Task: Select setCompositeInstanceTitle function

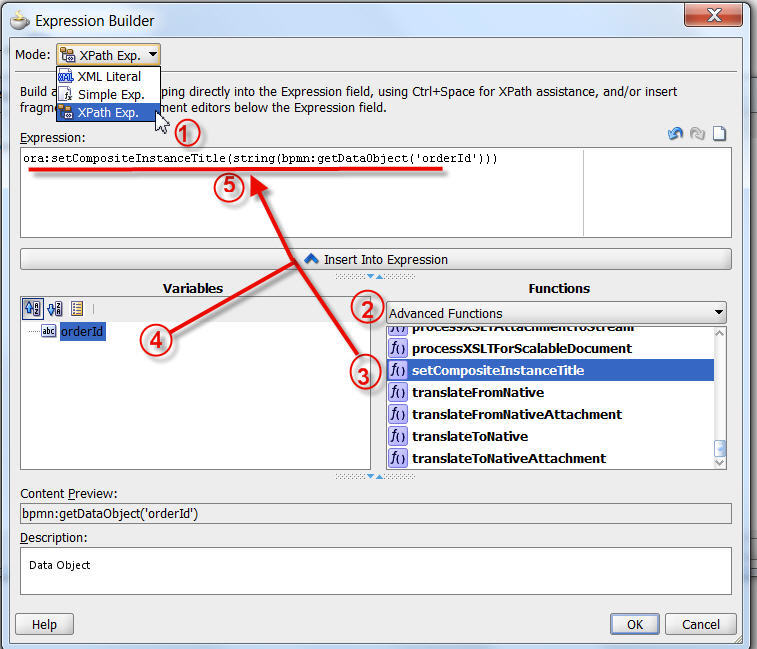Action: tap(550, 370)
